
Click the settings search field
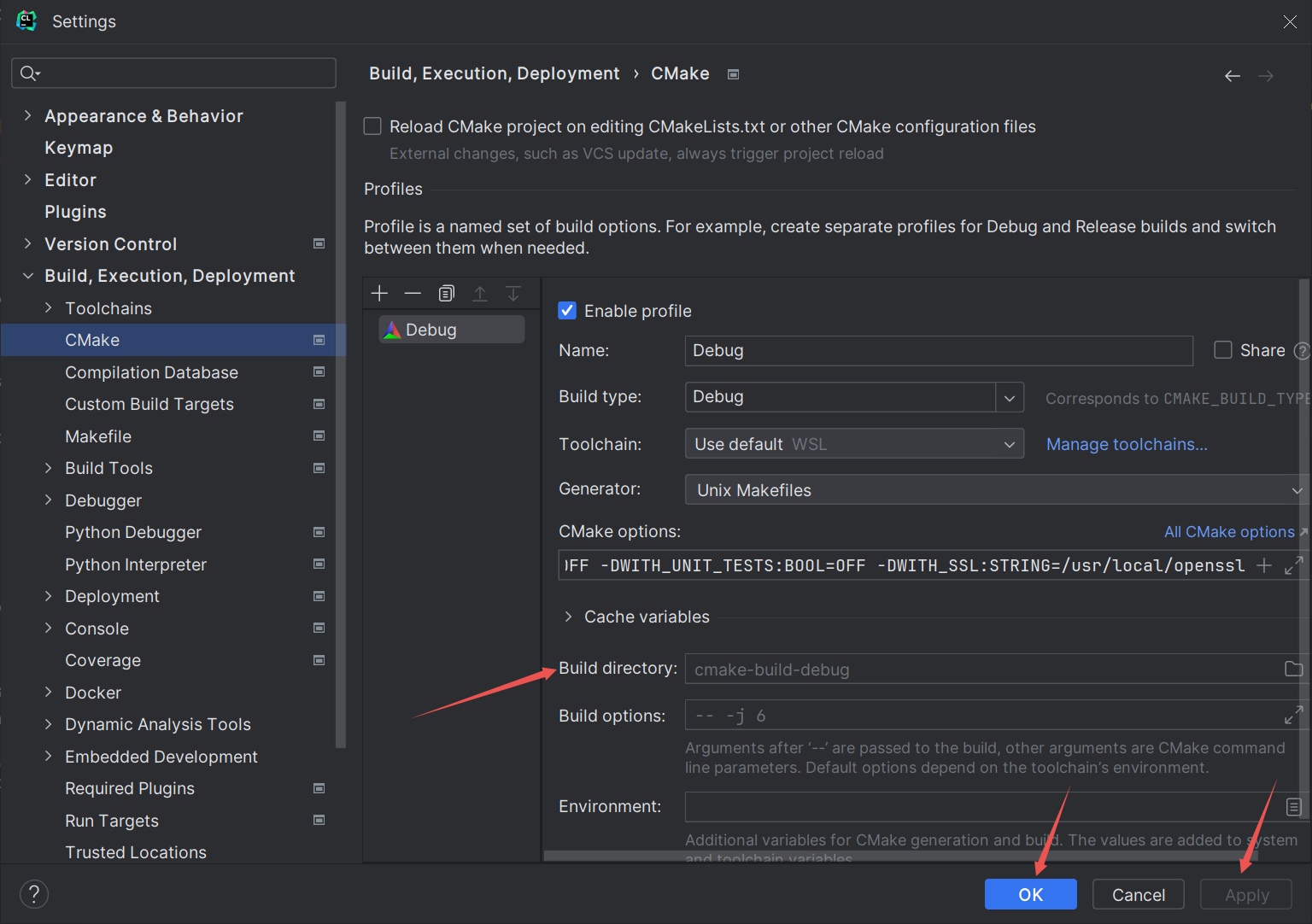coord(173,73)
